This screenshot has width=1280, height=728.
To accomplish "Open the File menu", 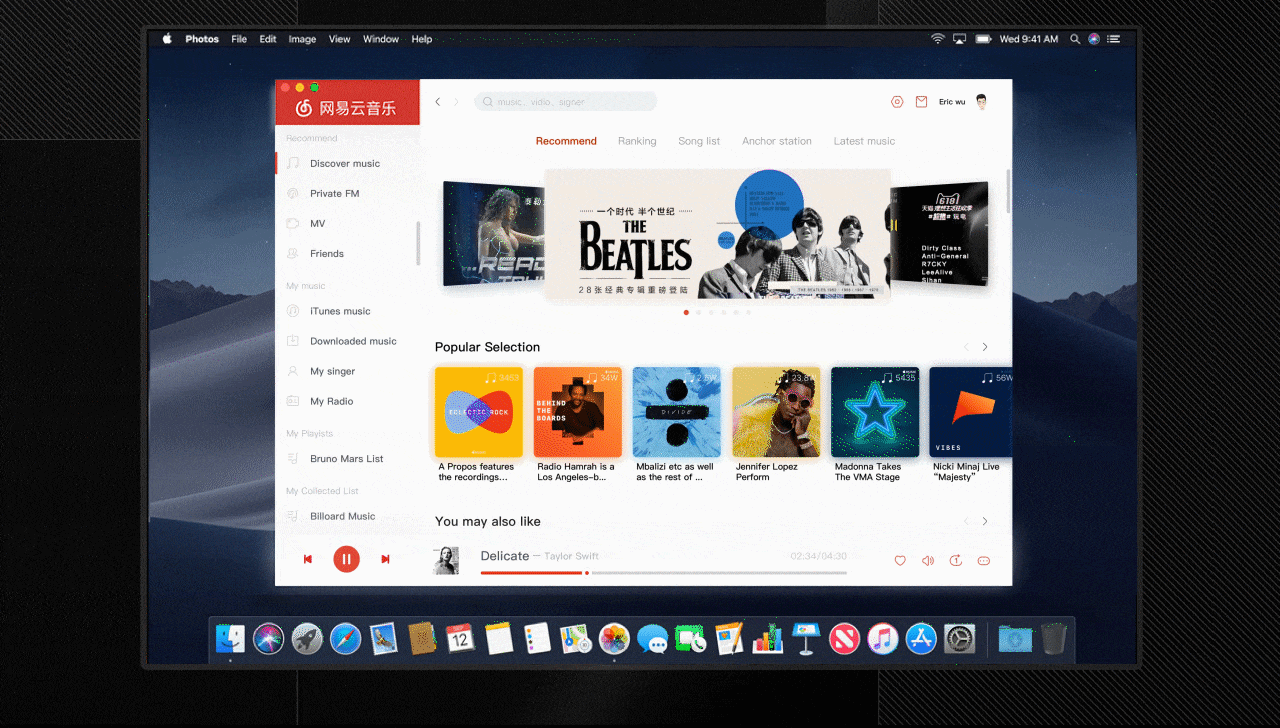I will 239,39.
